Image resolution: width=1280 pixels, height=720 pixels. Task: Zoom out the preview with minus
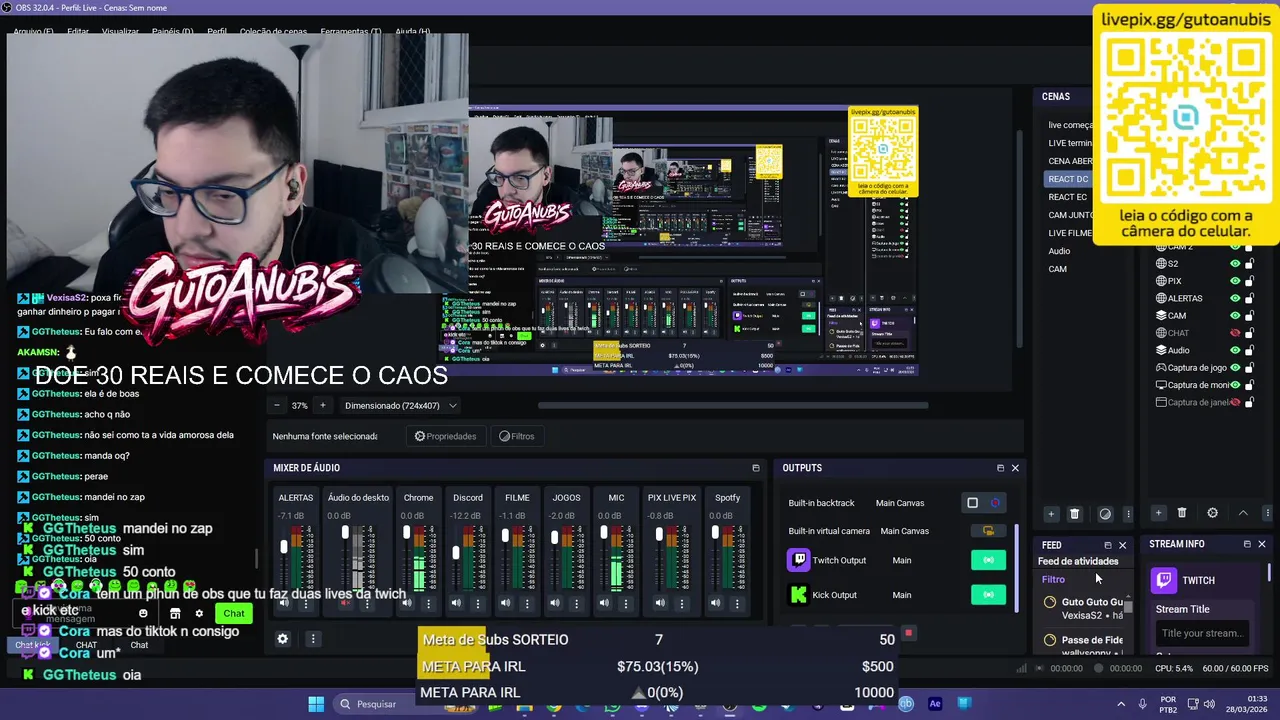[x=277, y=405]
